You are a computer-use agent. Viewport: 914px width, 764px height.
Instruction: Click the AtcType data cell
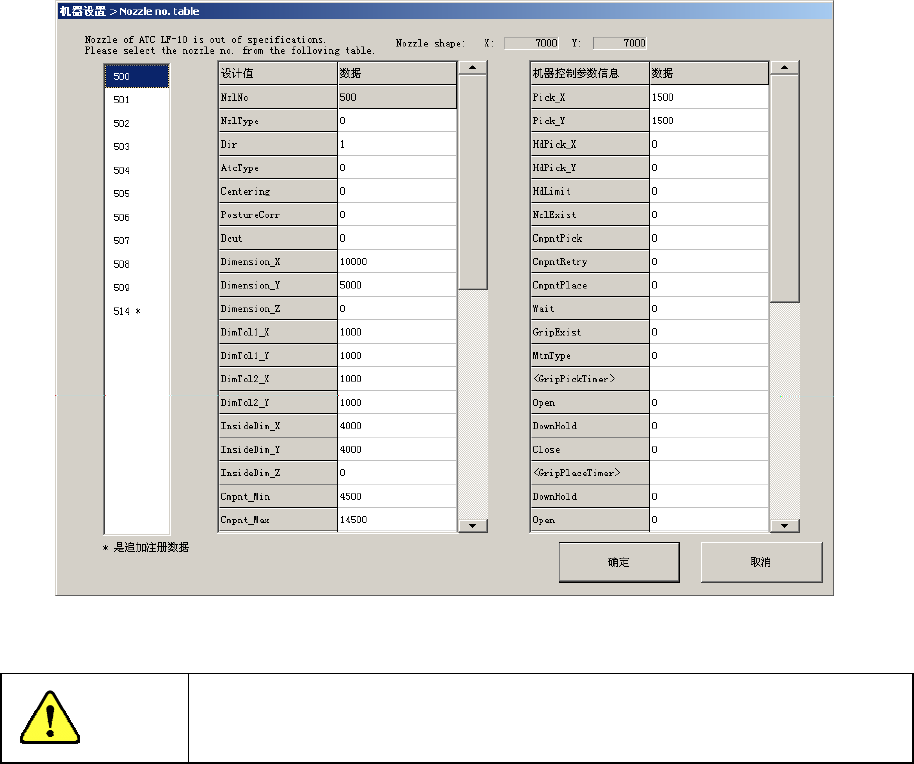point(397,168)
